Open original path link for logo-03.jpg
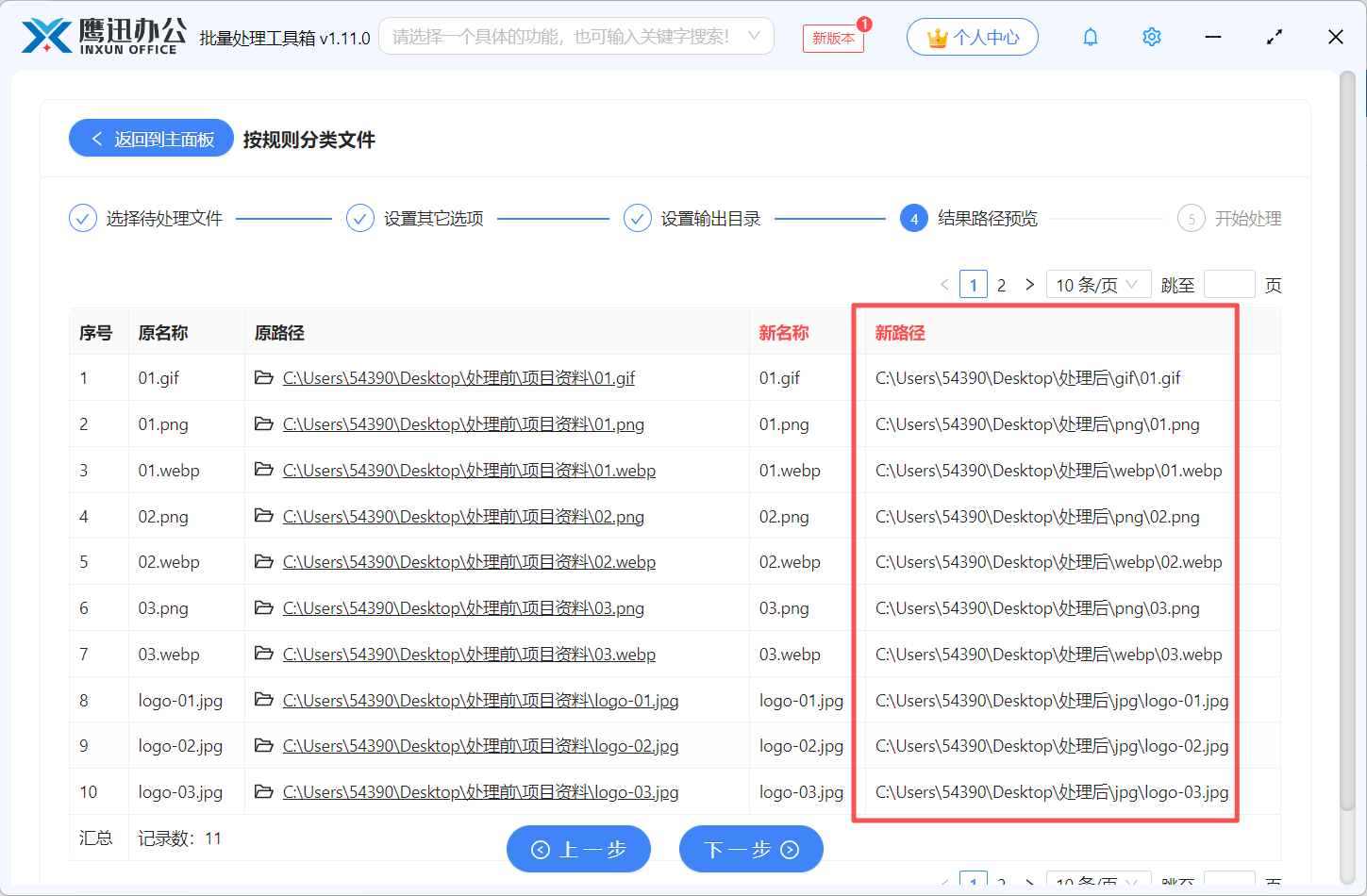Screen dimensions: 1367x896 pos(481,792)
